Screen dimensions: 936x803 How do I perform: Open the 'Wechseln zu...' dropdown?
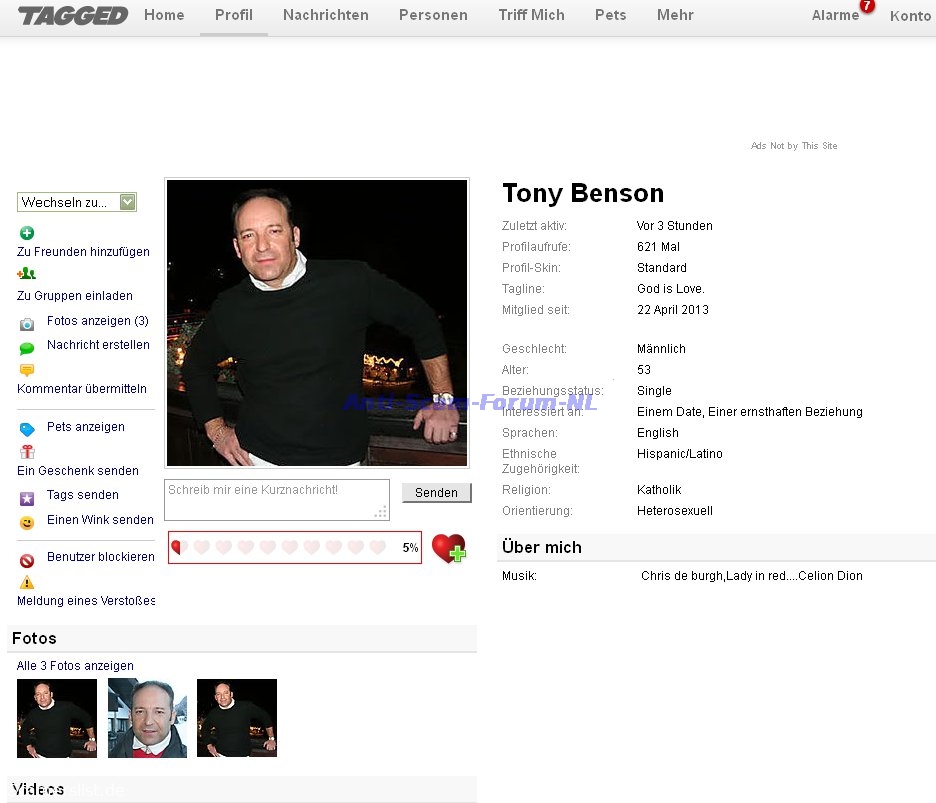pos(77,202)
